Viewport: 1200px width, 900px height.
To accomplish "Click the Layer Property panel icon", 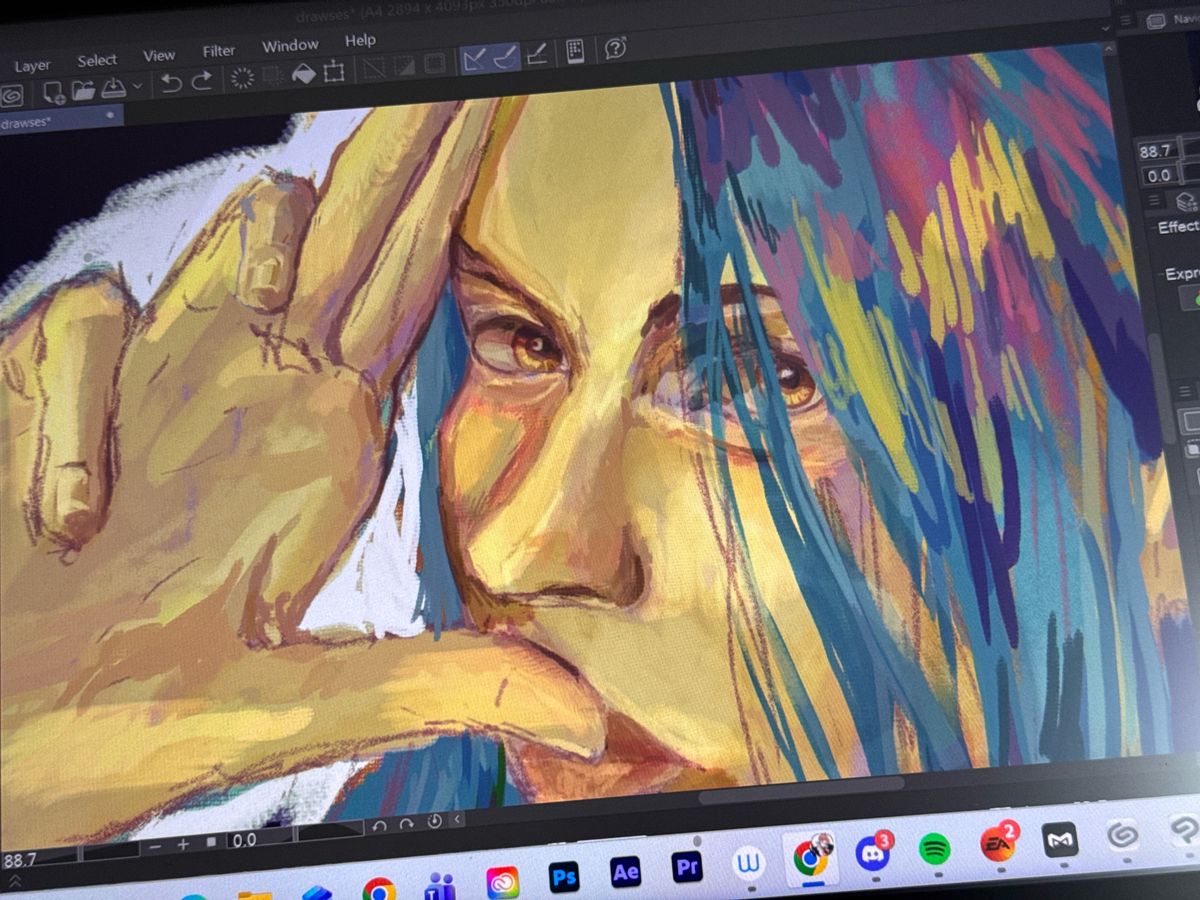I will pos(1188,201).
